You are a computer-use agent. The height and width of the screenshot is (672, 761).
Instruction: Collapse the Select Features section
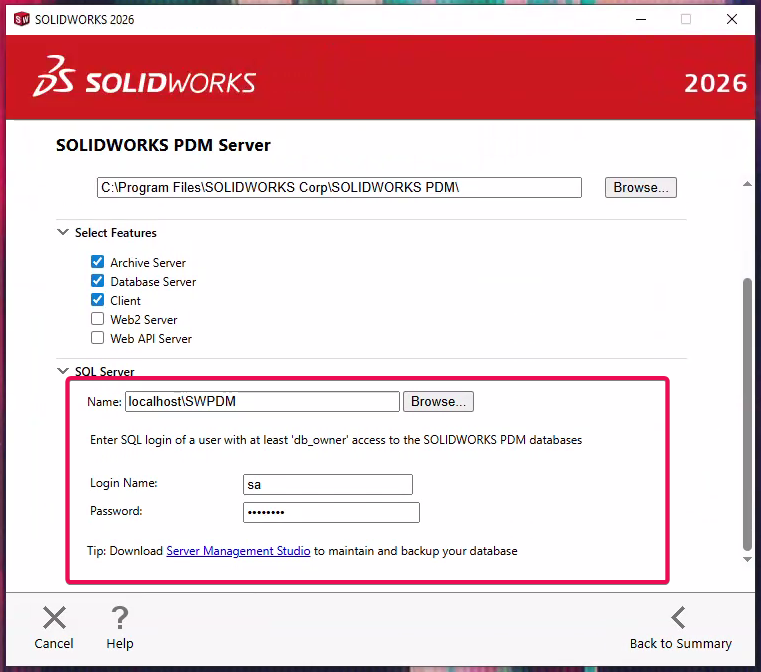(63, 233)
